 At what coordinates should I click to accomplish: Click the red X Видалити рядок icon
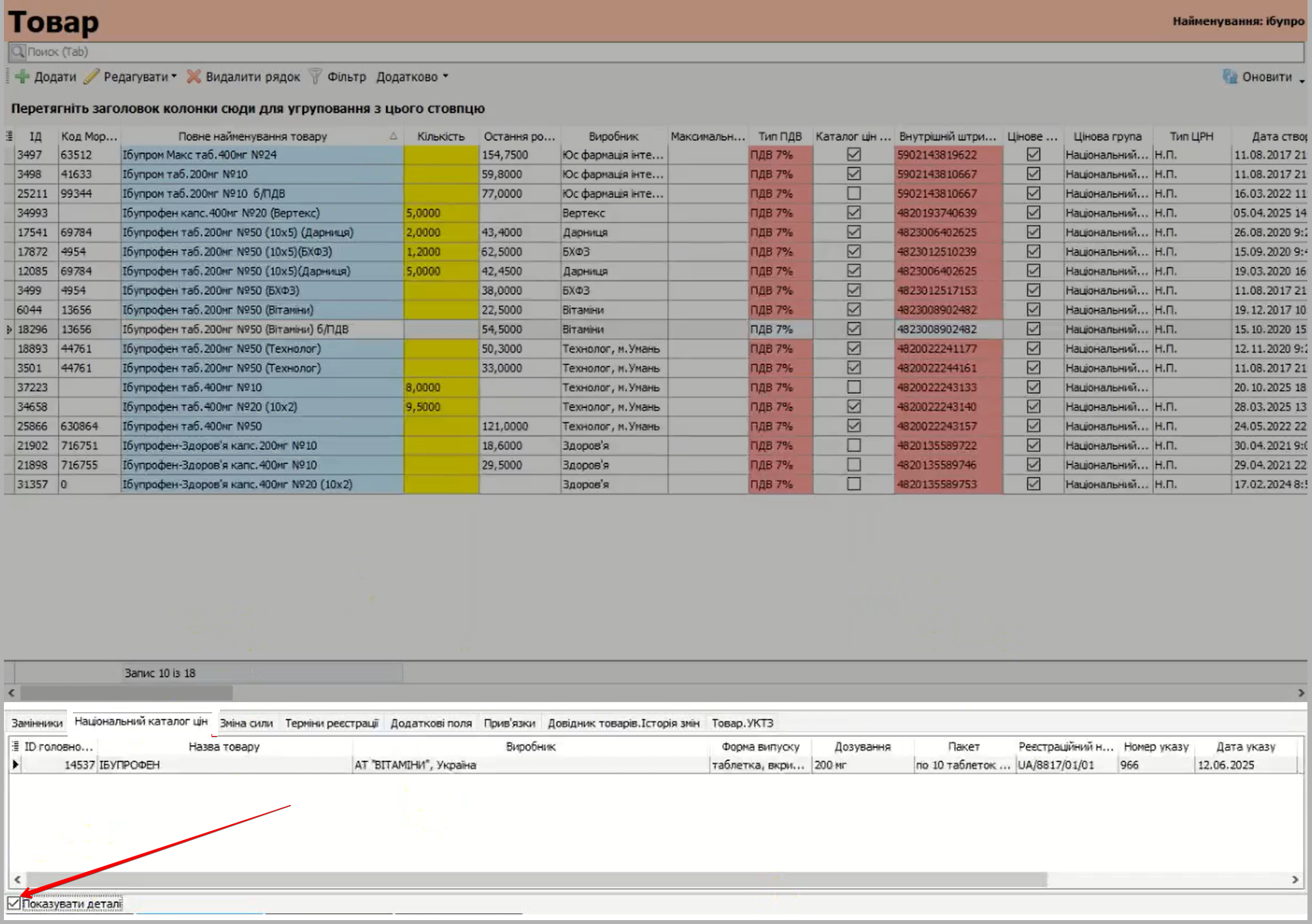(x=193, y=77)
